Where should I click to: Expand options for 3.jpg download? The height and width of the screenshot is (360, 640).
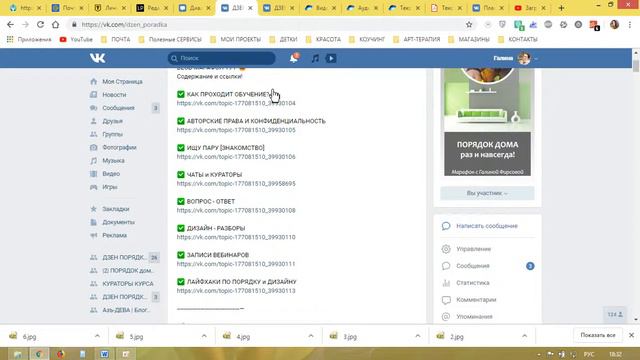click(418, 336)
